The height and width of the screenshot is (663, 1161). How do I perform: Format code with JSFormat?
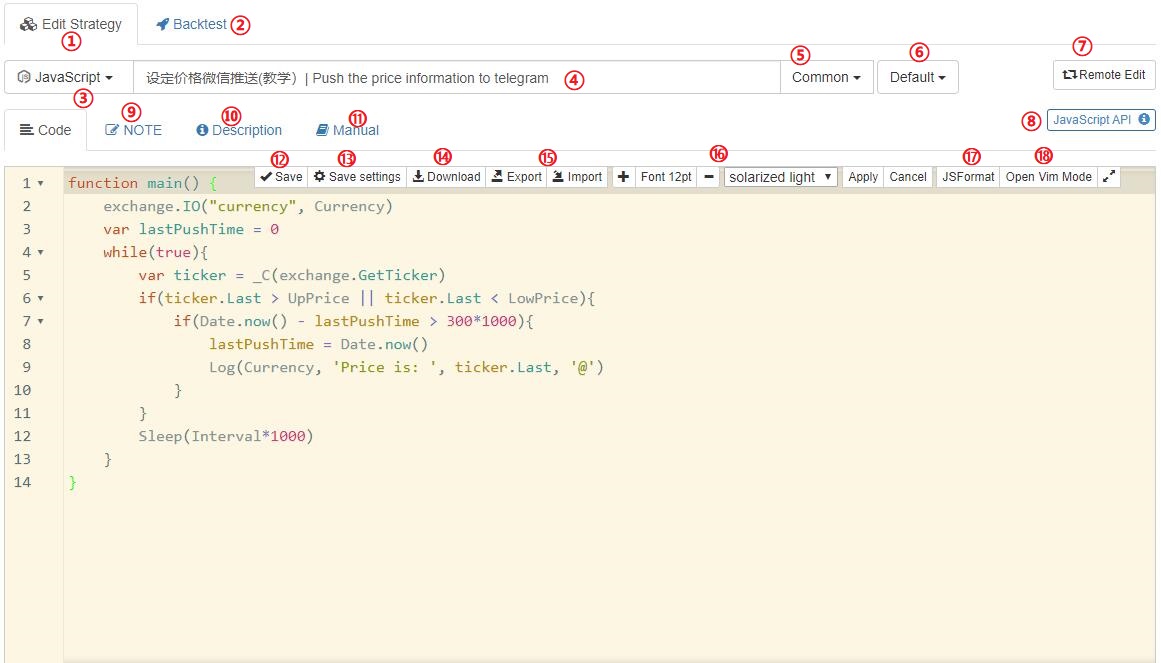(968, 176)
